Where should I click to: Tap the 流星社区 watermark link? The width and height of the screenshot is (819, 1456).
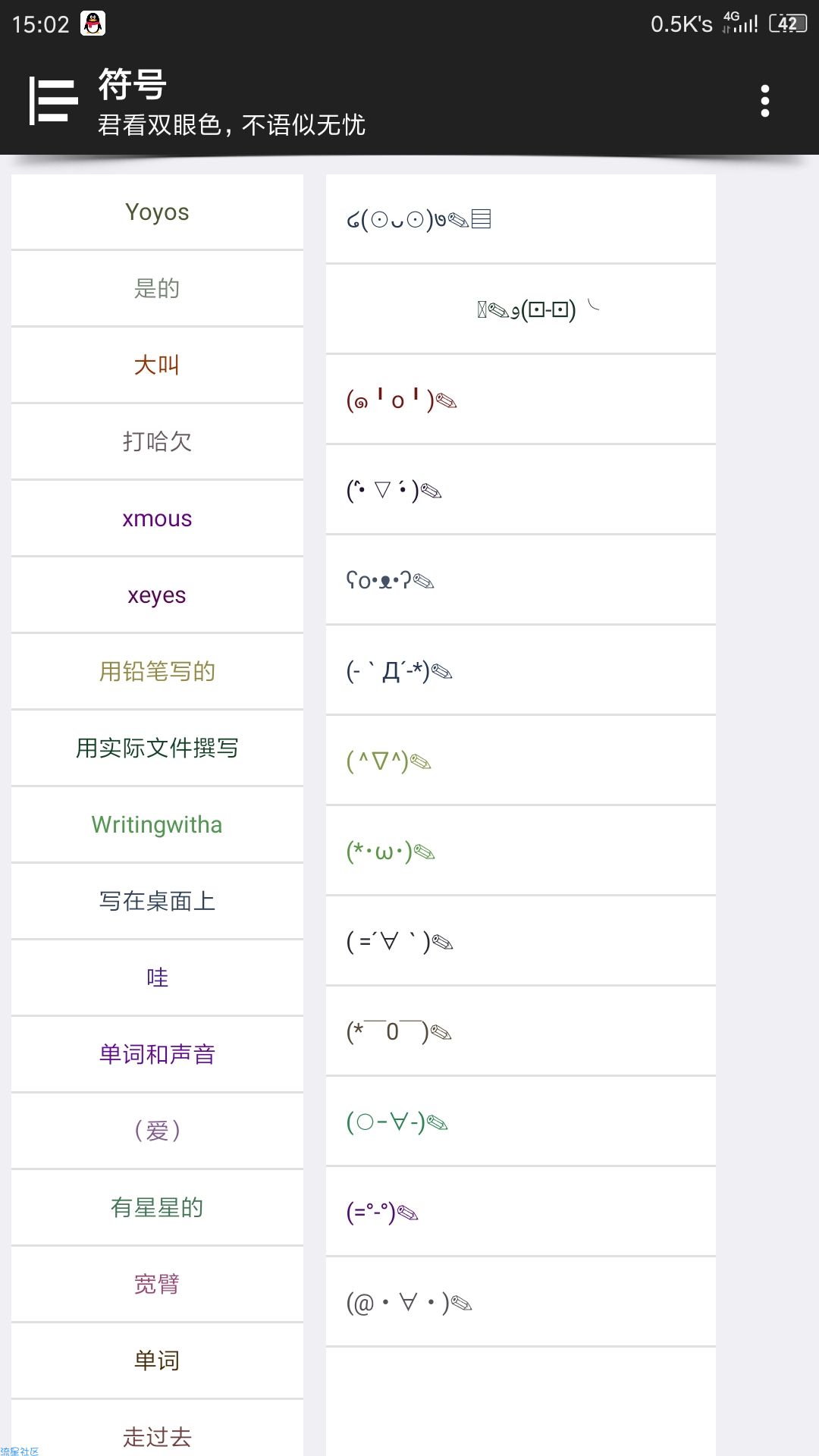pos(20,1451)
